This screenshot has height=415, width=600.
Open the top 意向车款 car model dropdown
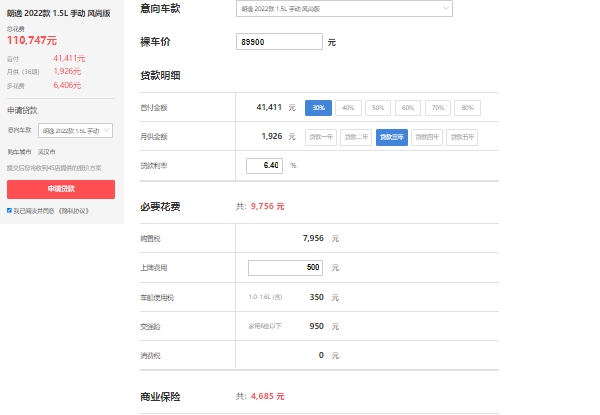344,9
